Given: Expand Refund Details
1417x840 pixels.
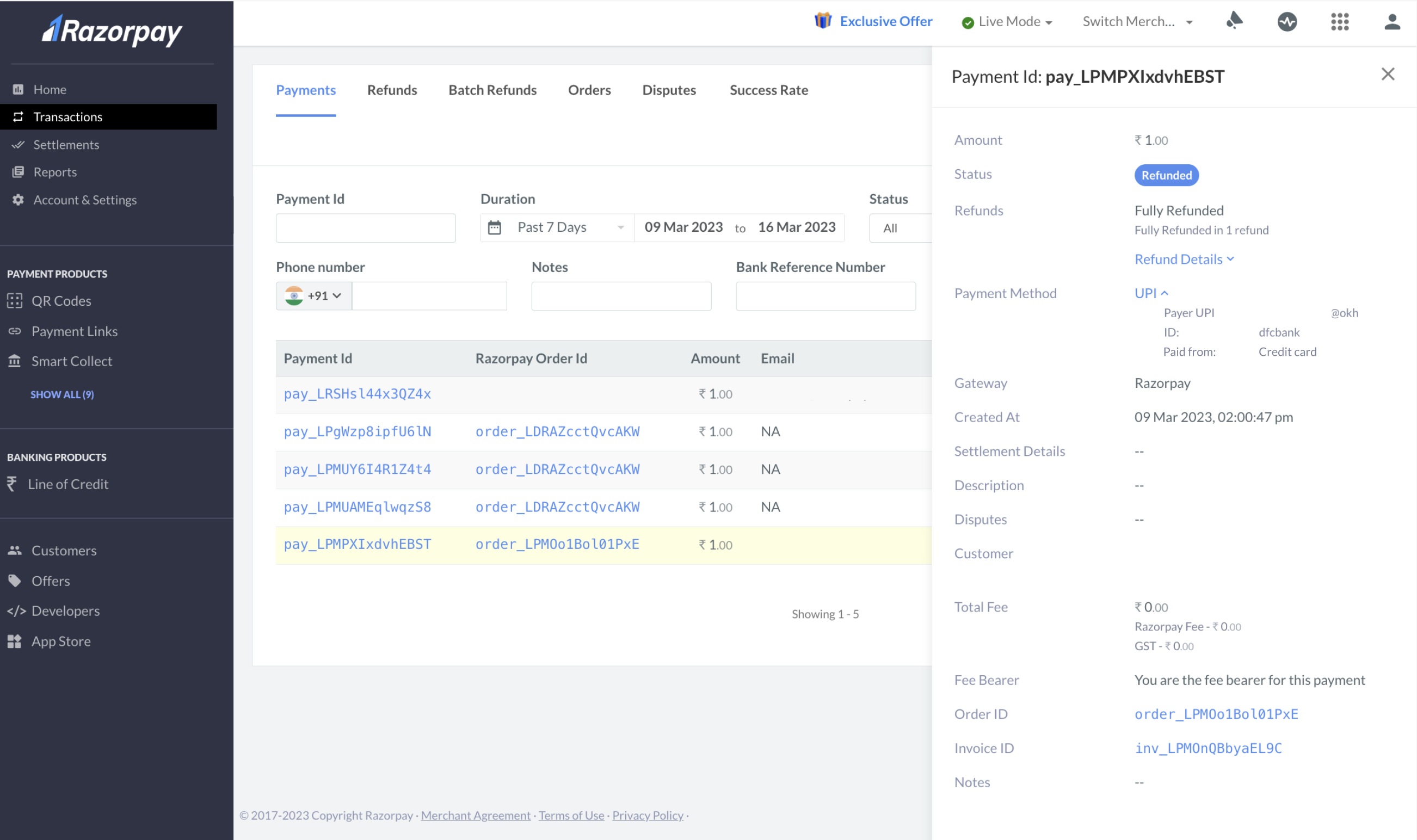Looking at the screenshot, I should (1184, 260).
